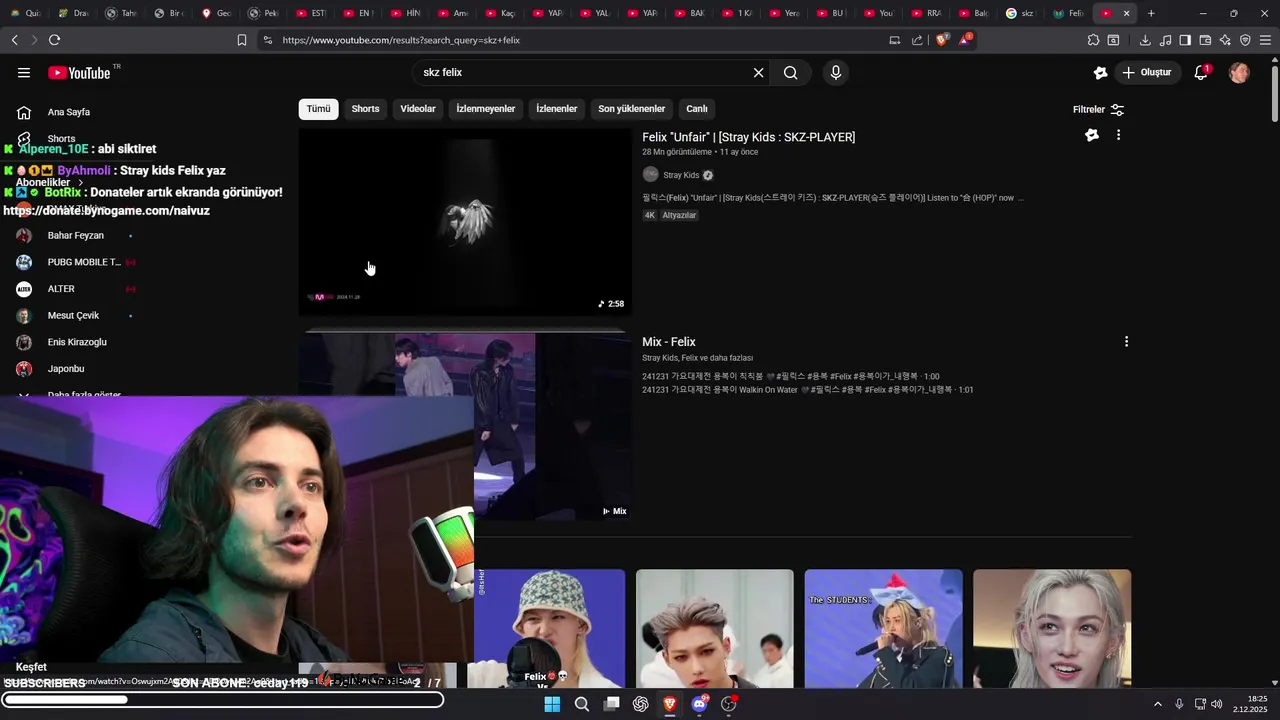1280x720 pixels.
Task: Select the Son yüklenenler filter chip
Action: tap(631, 109)
